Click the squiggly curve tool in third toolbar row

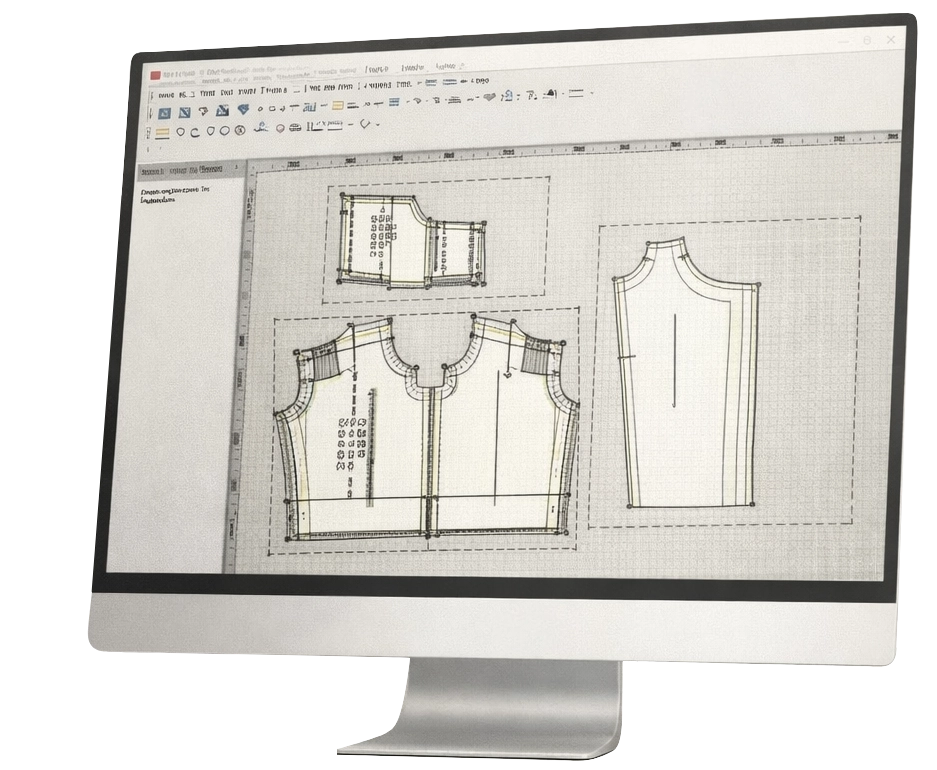(x=261, y=128)
